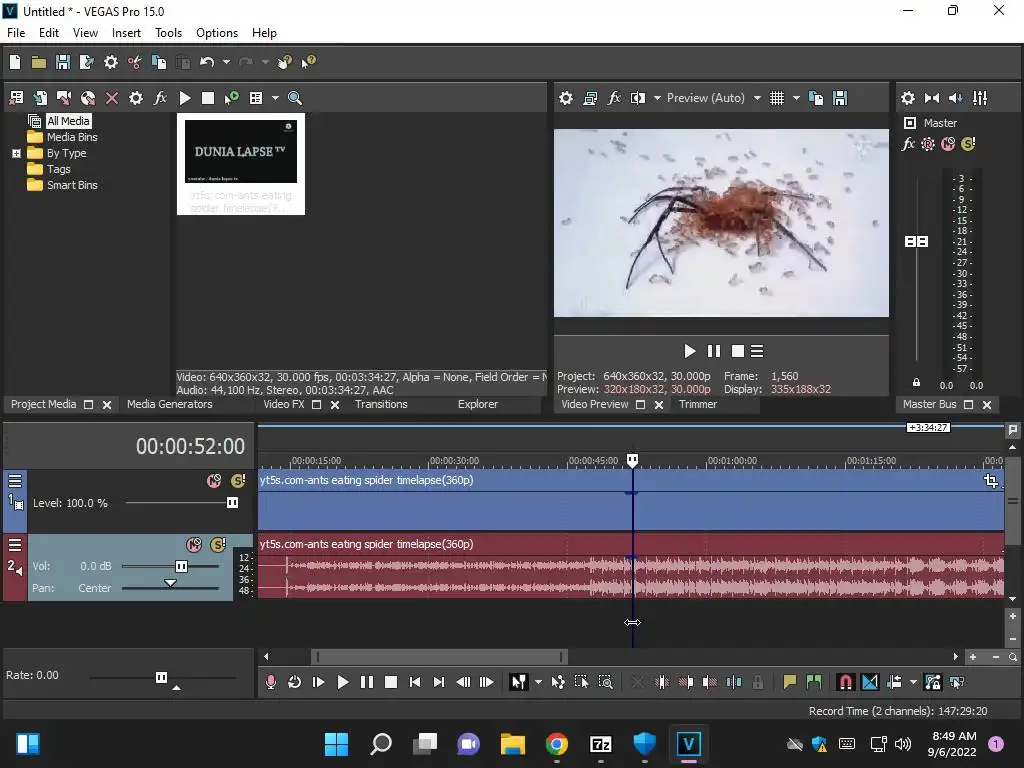Image resolution: width=1024 pixels, height=768 pixels.
Task: Click the Split Screen View icon
Action: click(637, 98)
